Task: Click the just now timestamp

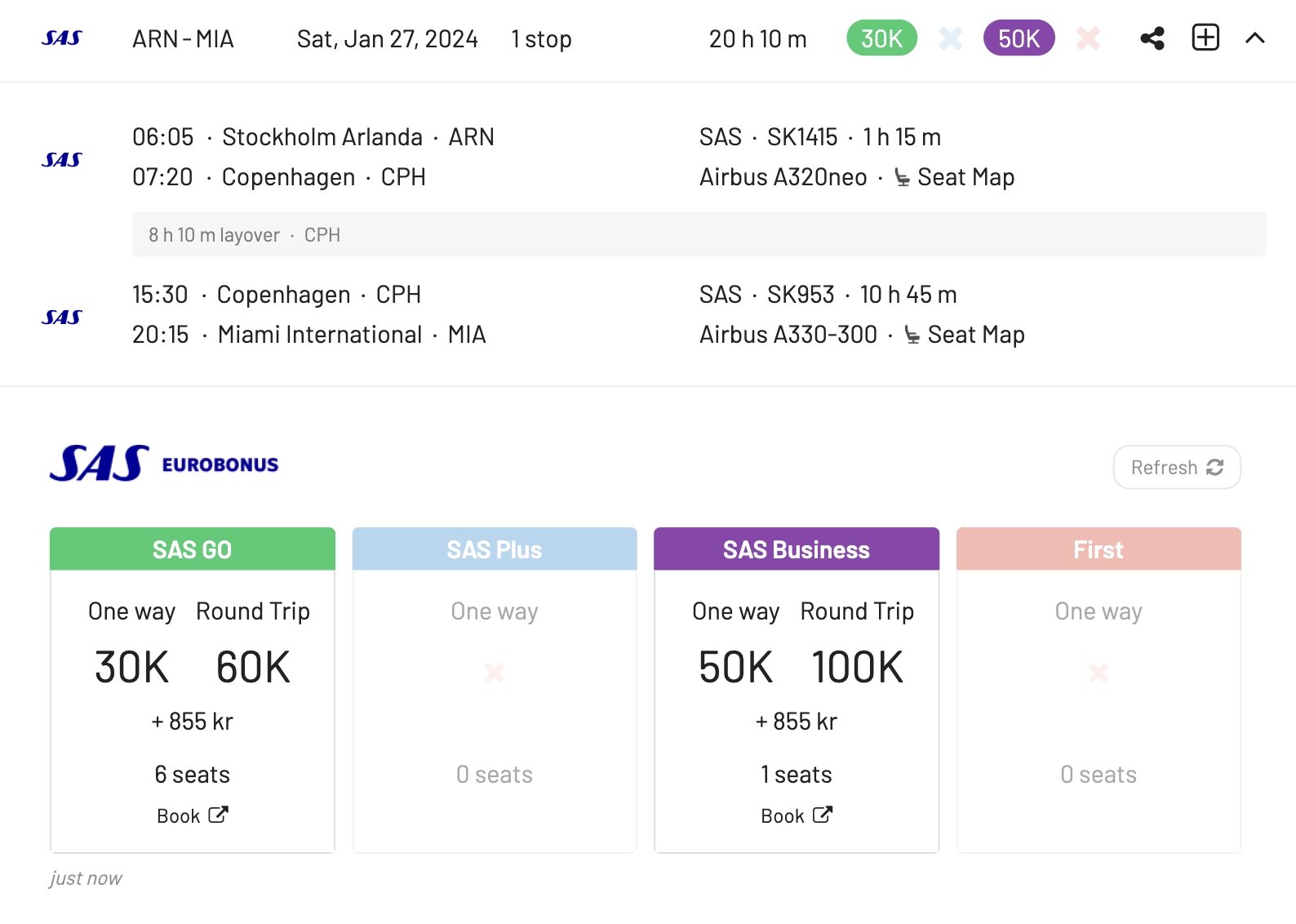Action: [86, 878]
